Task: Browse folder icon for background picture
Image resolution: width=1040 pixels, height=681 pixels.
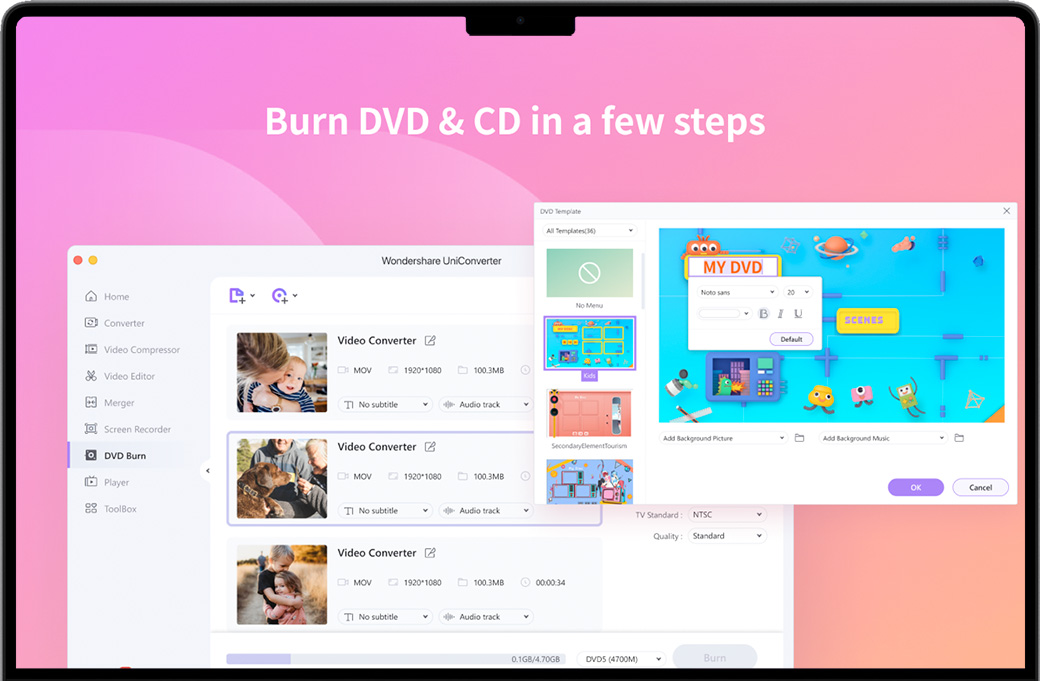Action: point(799,438)
